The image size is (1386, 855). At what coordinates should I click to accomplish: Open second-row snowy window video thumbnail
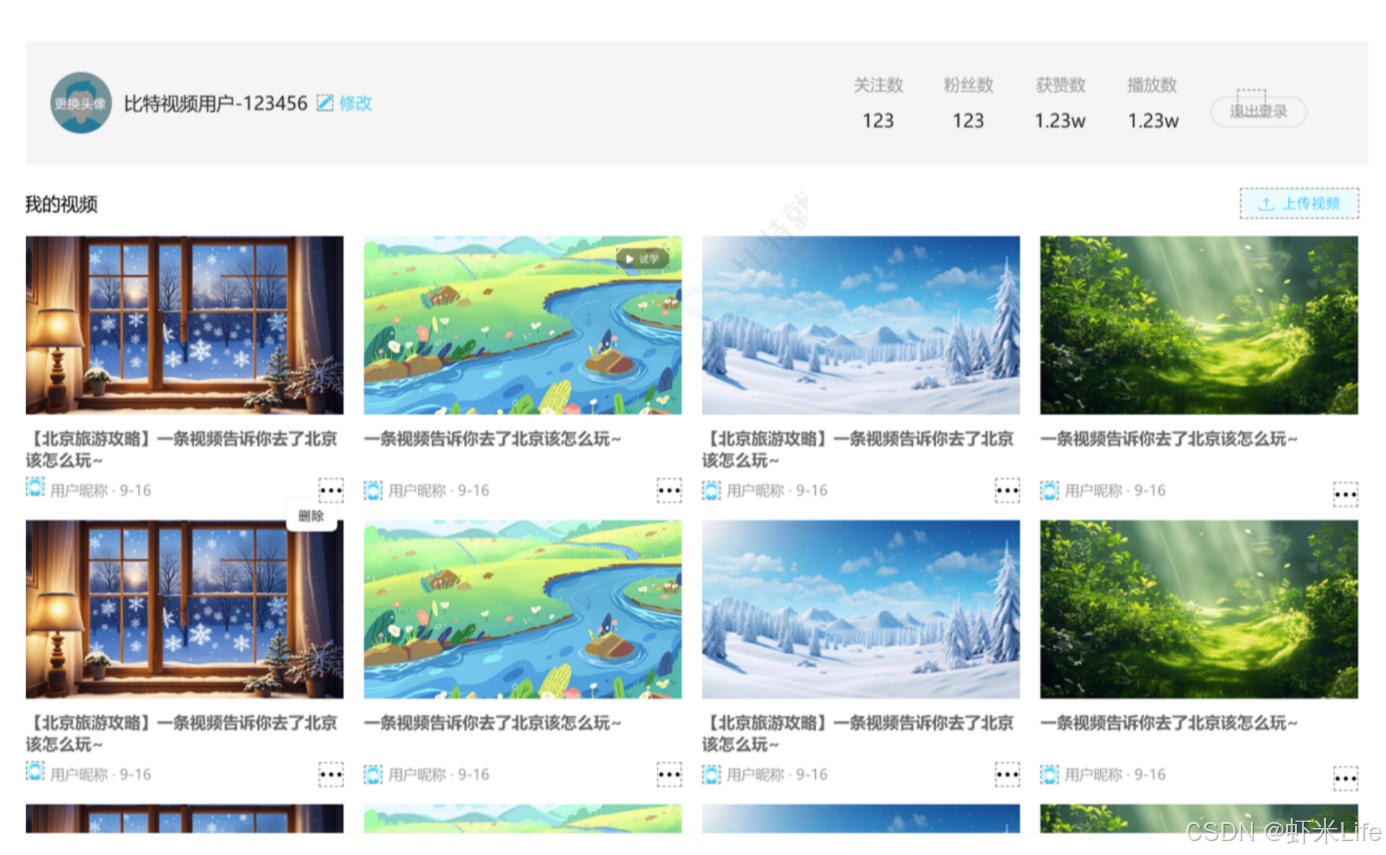pyautogui.click(x=185, y=609)
